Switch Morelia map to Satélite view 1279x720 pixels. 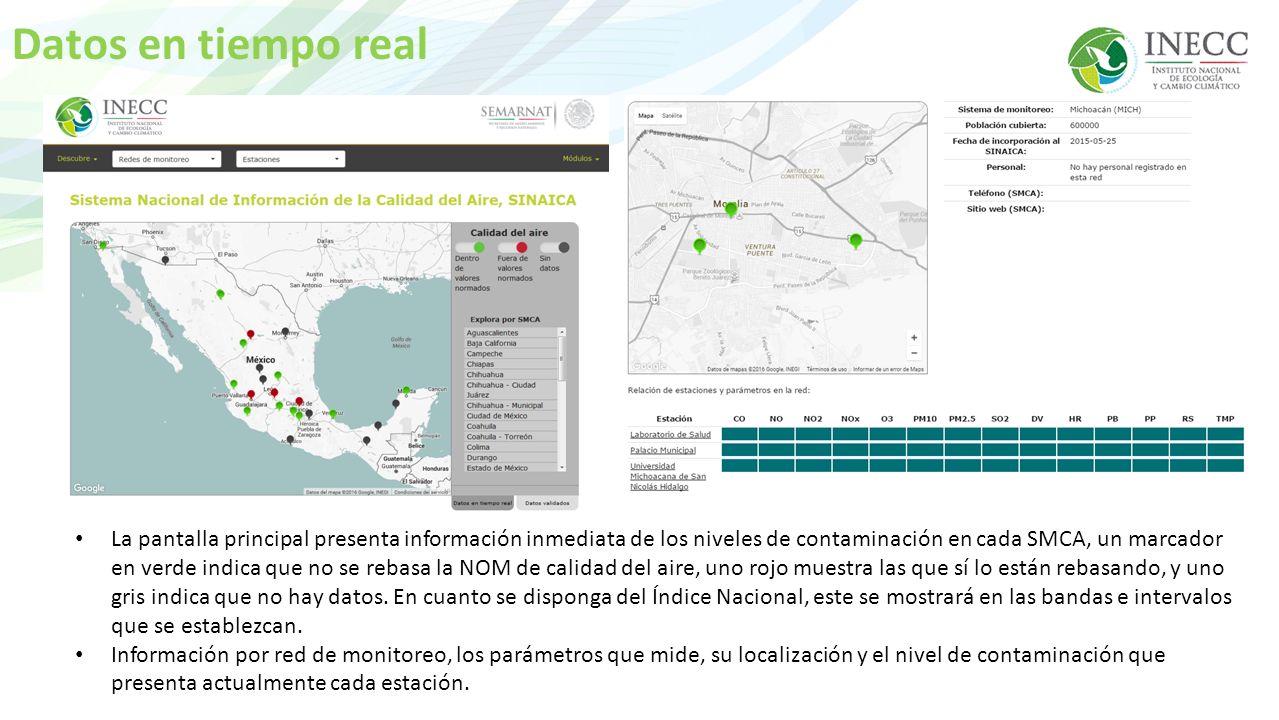pyautogui.click(x=672, y=116)
